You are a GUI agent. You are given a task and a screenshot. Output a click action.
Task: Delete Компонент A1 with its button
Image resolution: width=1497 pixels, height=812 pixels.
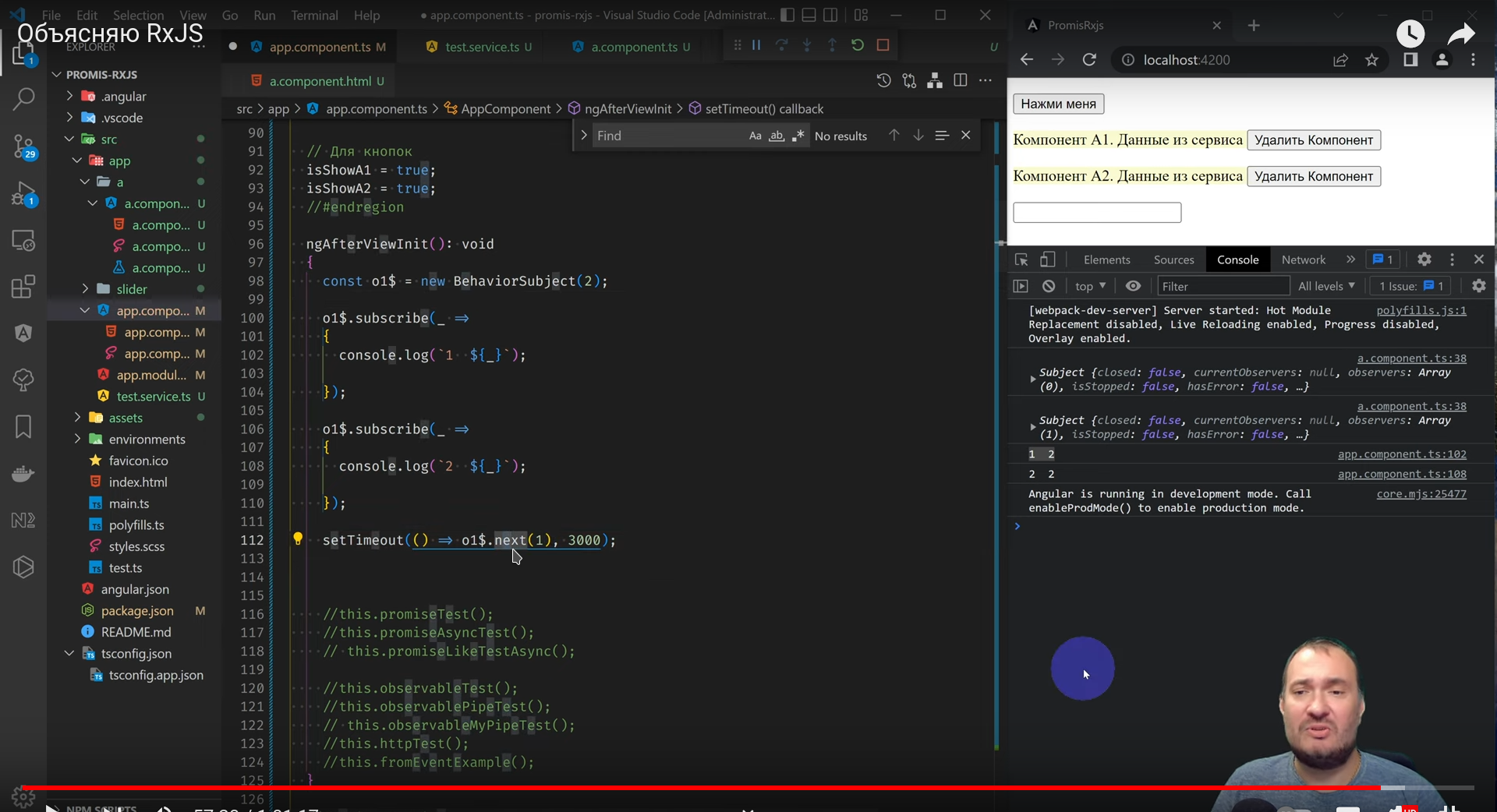point(1314,140)
